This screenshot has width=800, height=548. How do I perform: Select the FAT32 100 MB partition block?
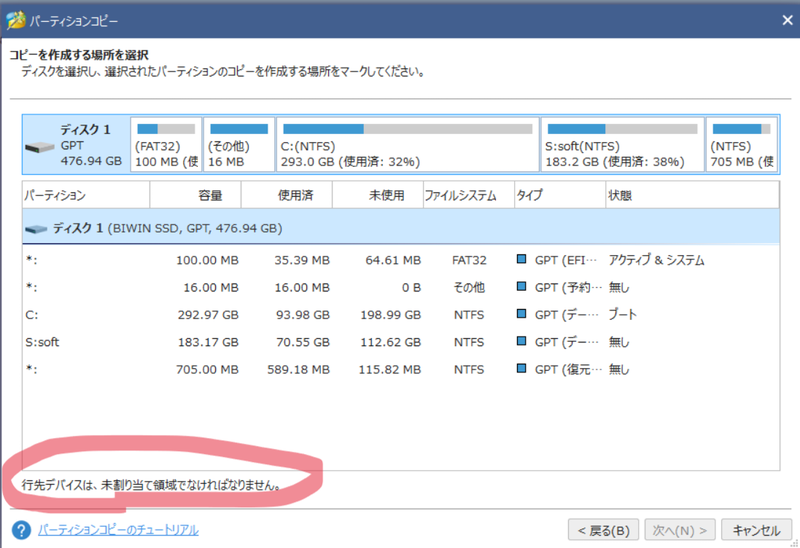[x=166, y=145]
